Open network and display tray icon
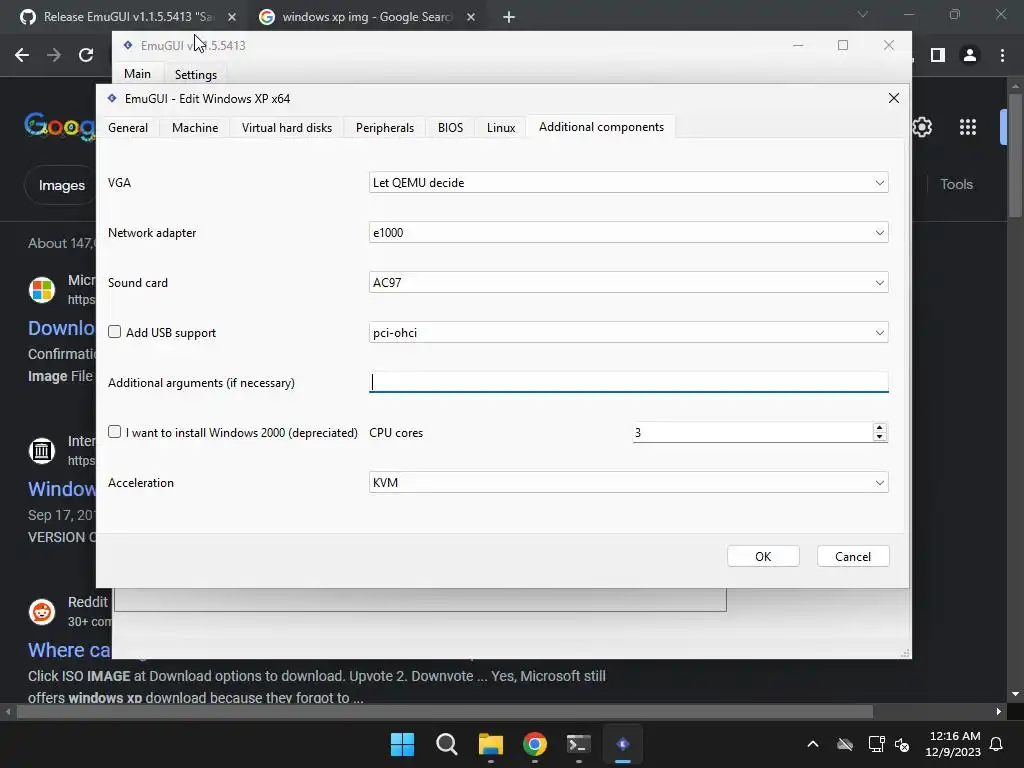1024x768 pixels. (876, 744)
